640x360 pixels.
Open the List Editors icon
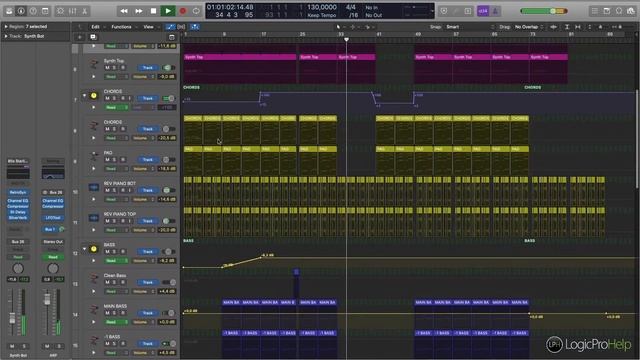pyautogui.click(x=595, y=11)
